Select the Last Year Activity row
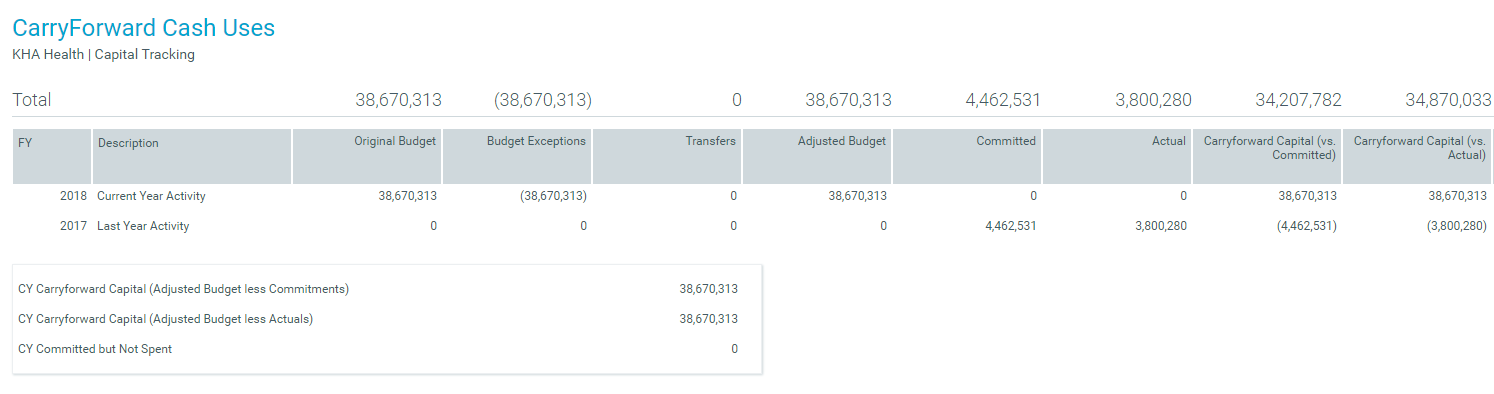Viewport: 1494px width, 394px height. (752, 226)
